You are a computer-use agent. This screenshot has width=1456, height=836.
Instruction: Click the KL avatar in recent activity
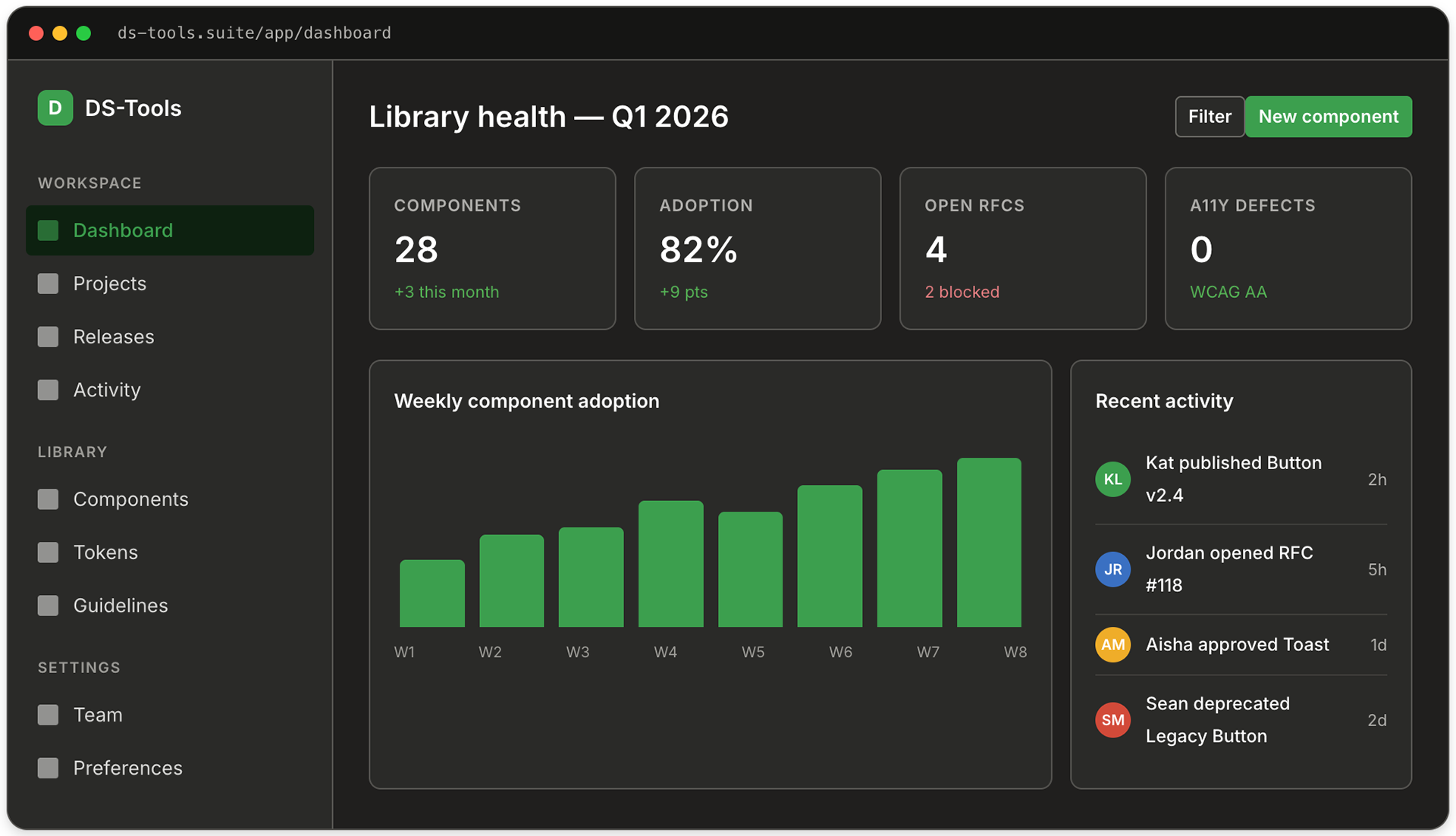point(1112,479)
